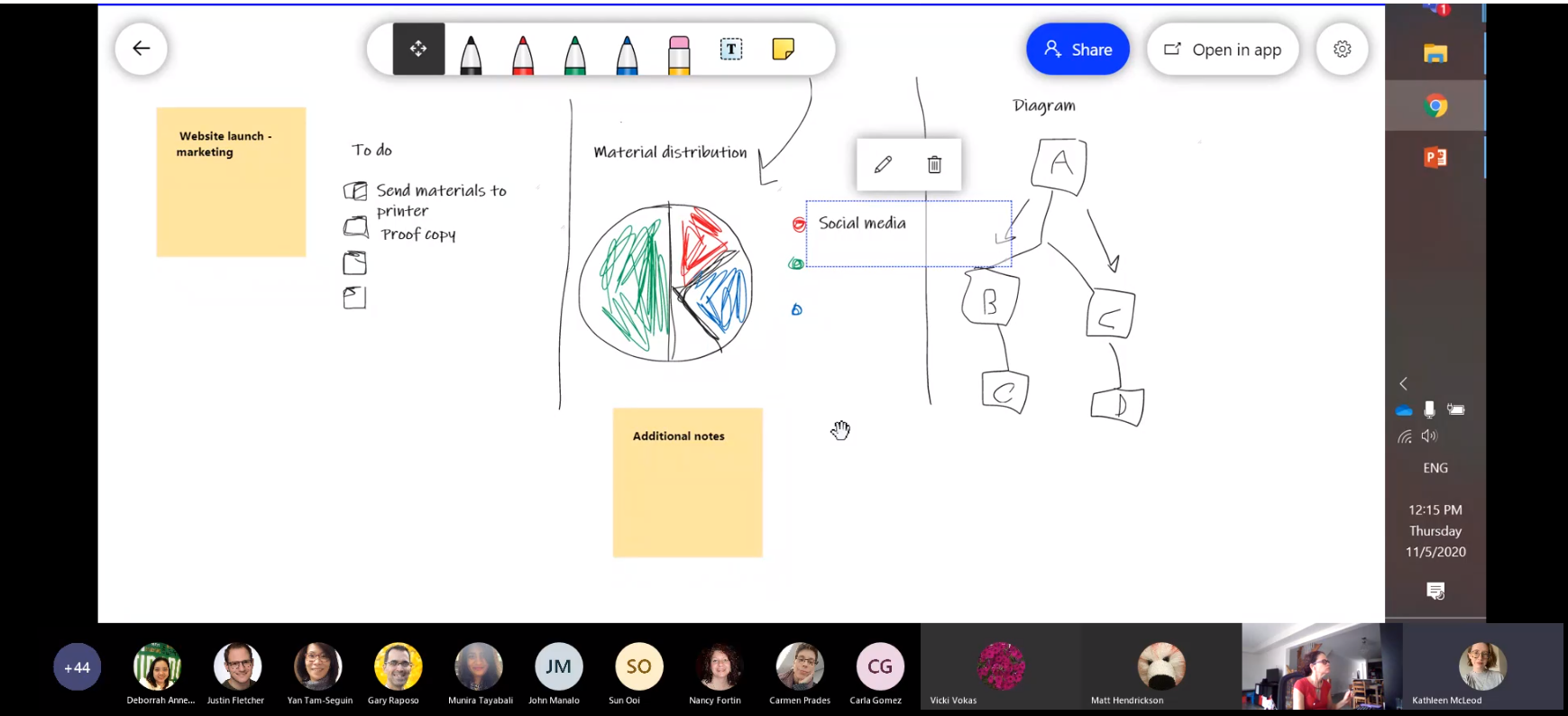Pick the black pen tool

point(471,54)
